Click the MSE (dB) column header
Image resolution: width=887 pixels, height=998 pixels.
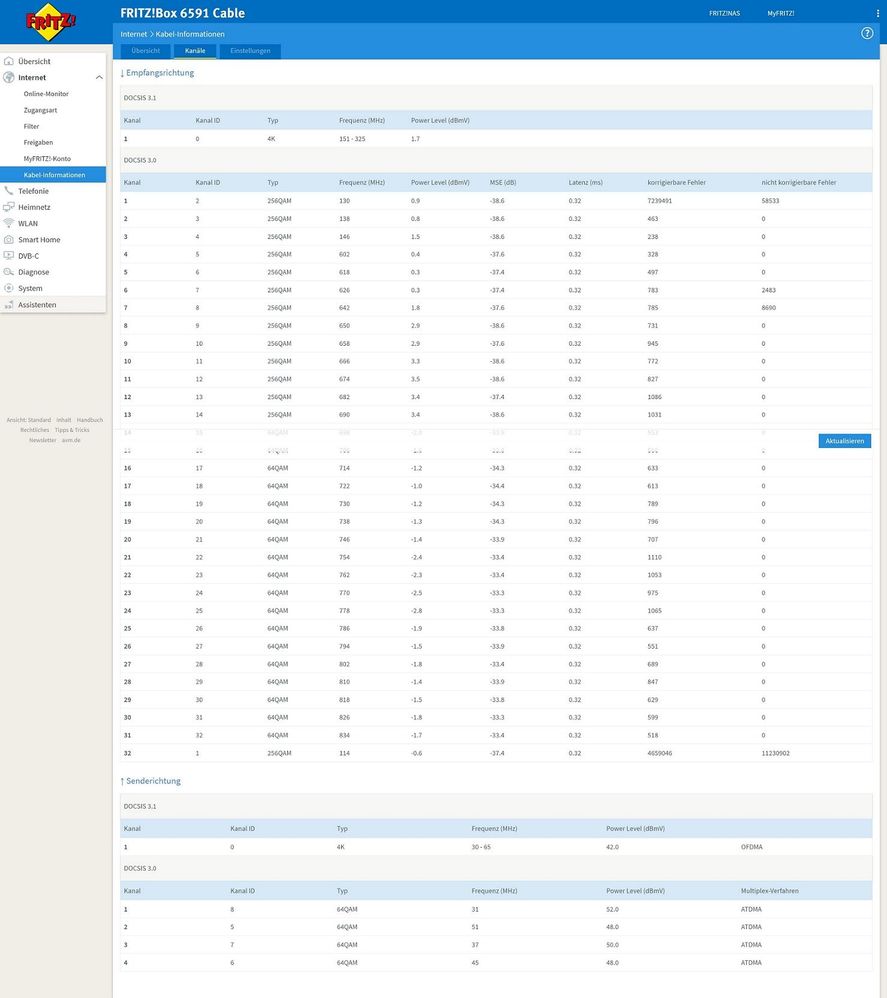pyautogui.click(x=503, y=183)
